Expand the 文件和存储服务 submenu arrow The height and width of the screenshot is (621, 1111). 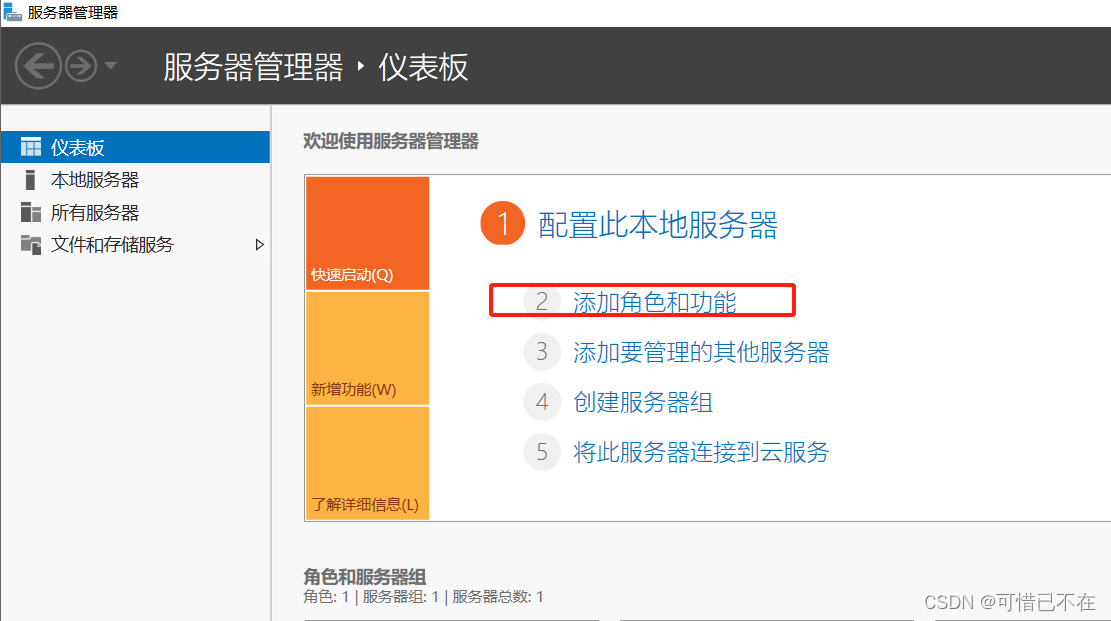click(259, 245)
